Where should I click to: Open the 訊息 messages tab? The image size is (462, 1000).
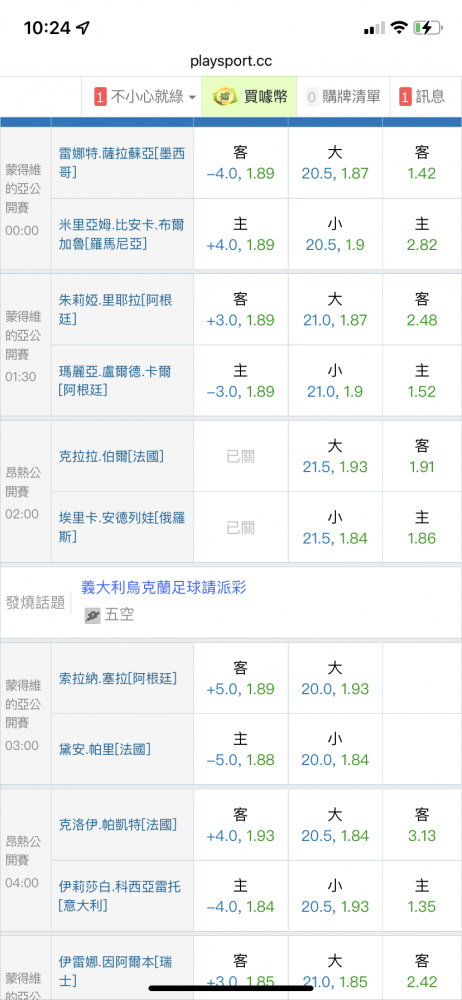[422, 97]
